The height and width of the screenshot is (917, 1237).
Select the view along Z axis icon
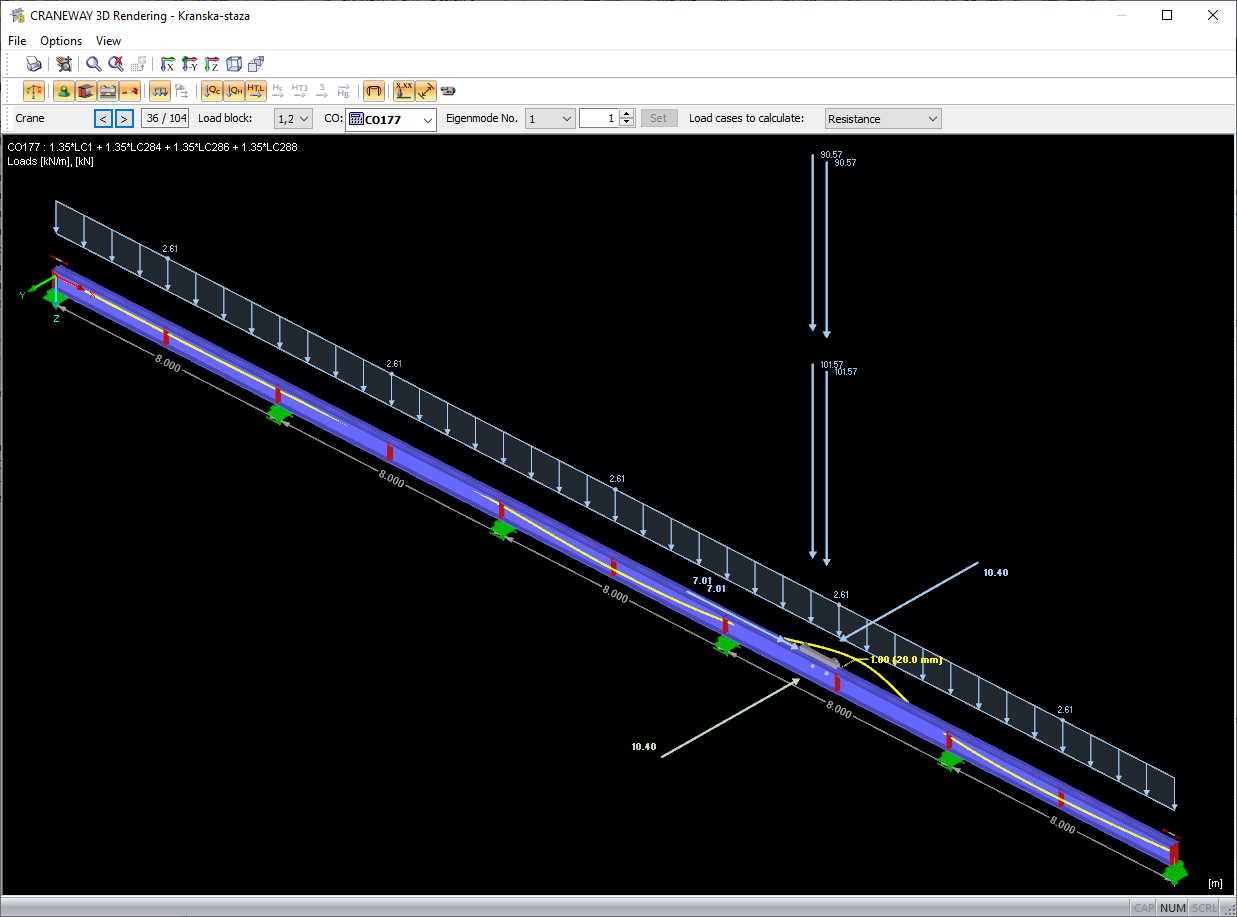click(x=211, y=64)
